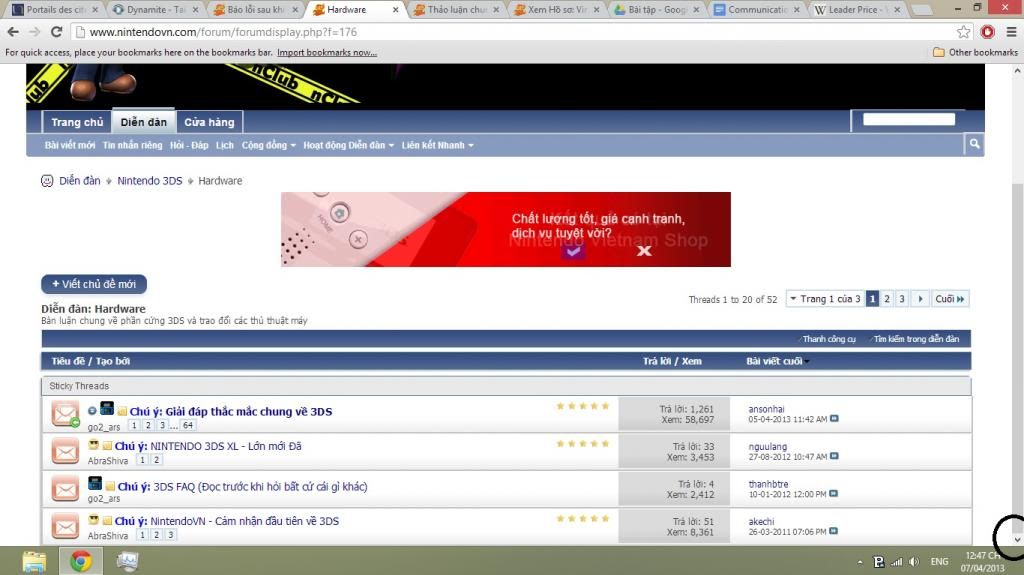Bookmark this page with the star icon

coord(963,31)
